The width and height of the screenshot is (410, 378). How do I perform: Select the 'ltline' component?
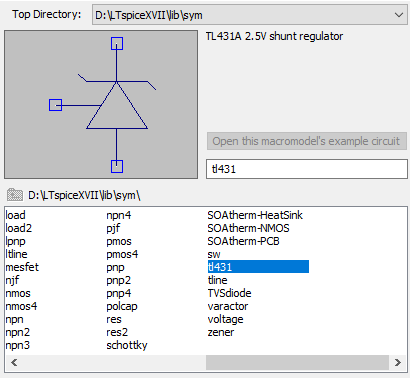point(16,254)
